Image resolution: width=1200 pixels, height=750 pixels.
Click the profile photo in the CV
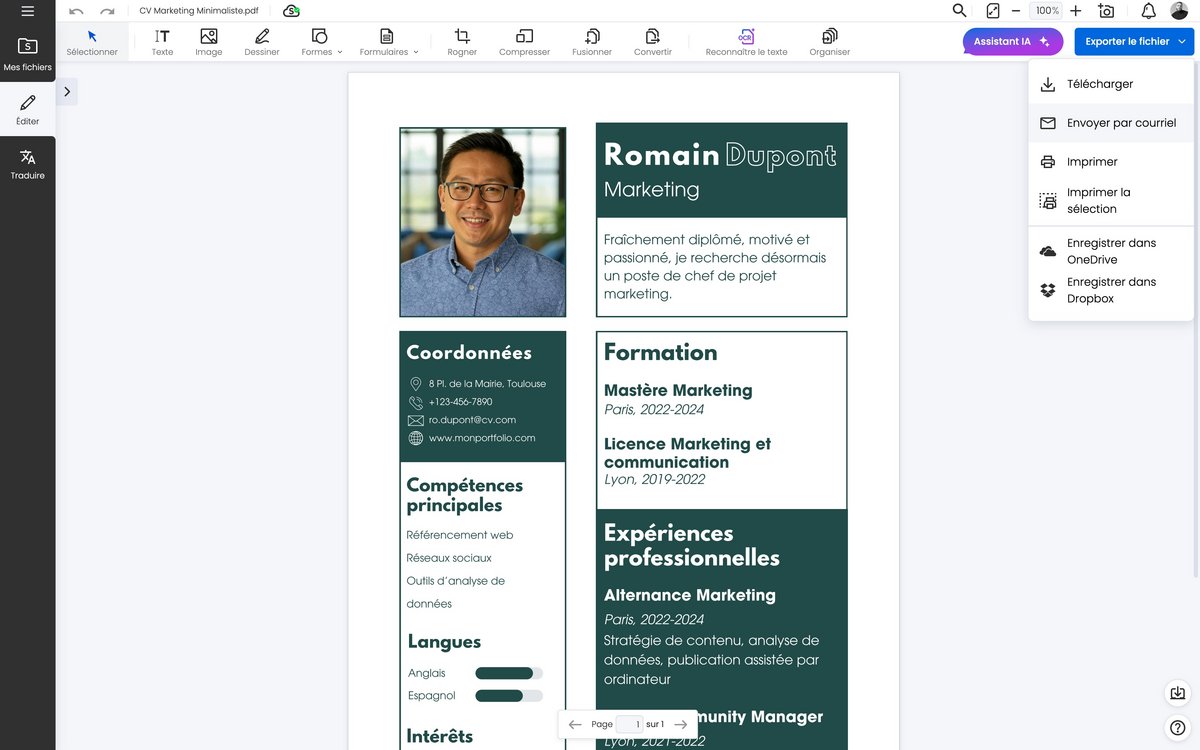(x=483, y=222)
